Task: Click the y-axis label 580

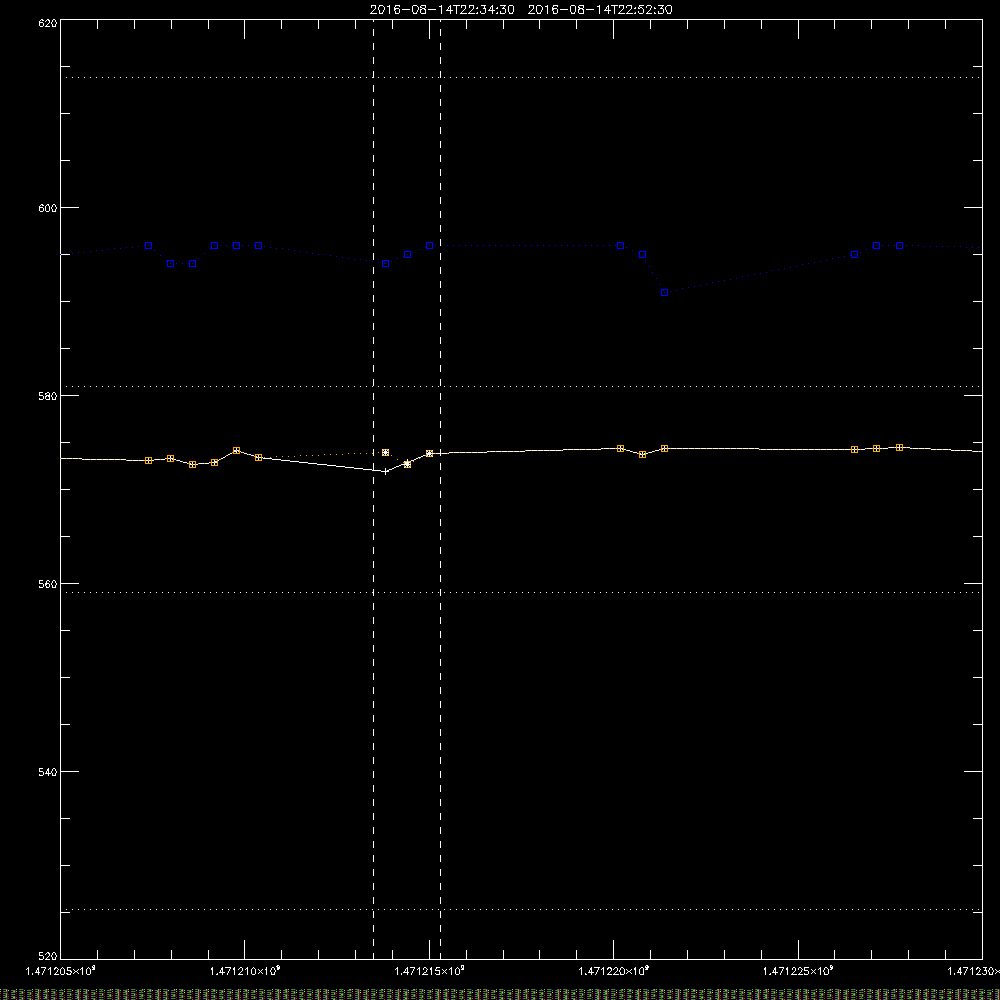Action: [48, 396]
